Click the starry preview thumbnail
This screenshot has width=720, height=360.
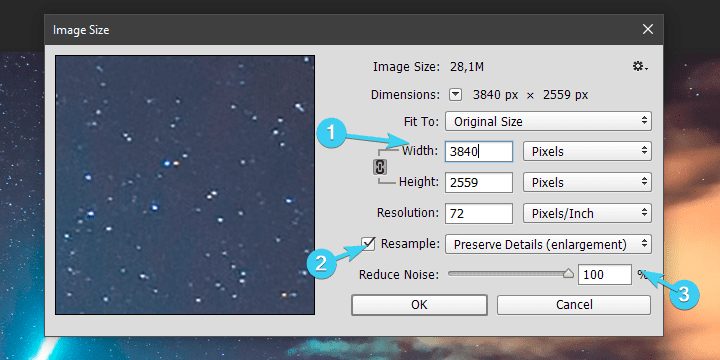185,185
